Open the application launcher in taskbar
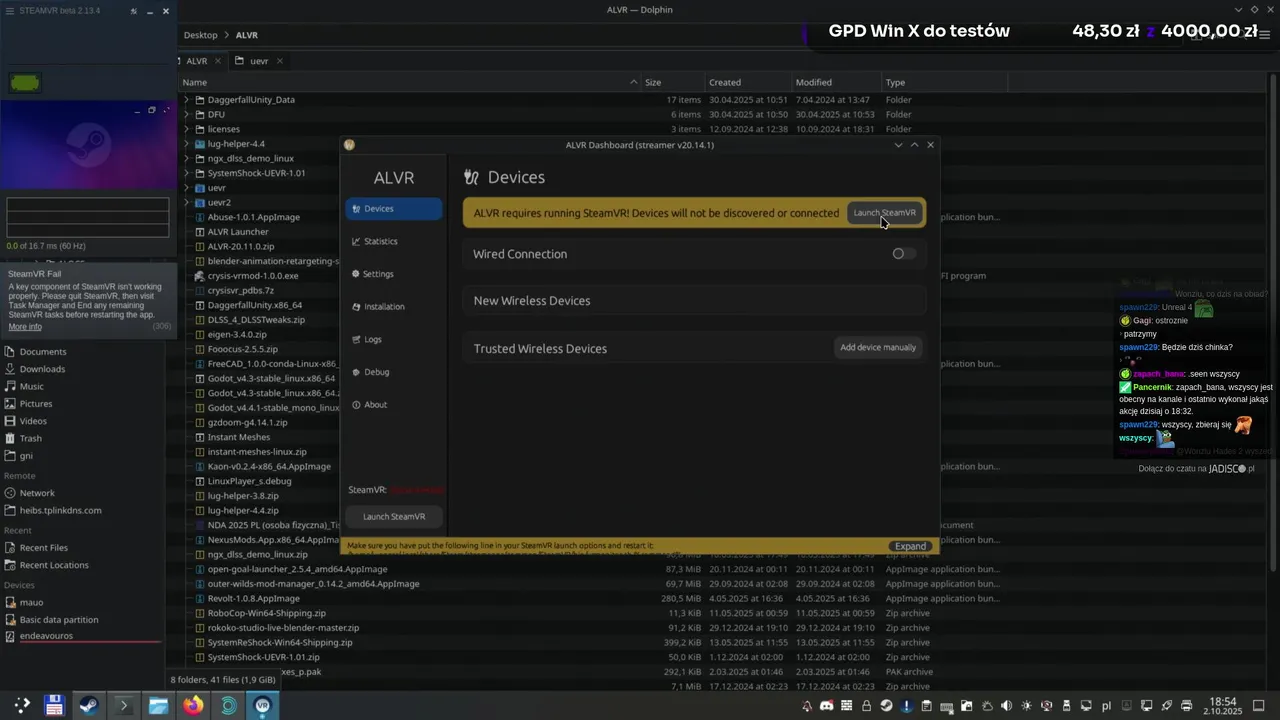This screenshot has height=720, width=1280. click(x=21, y=705)
